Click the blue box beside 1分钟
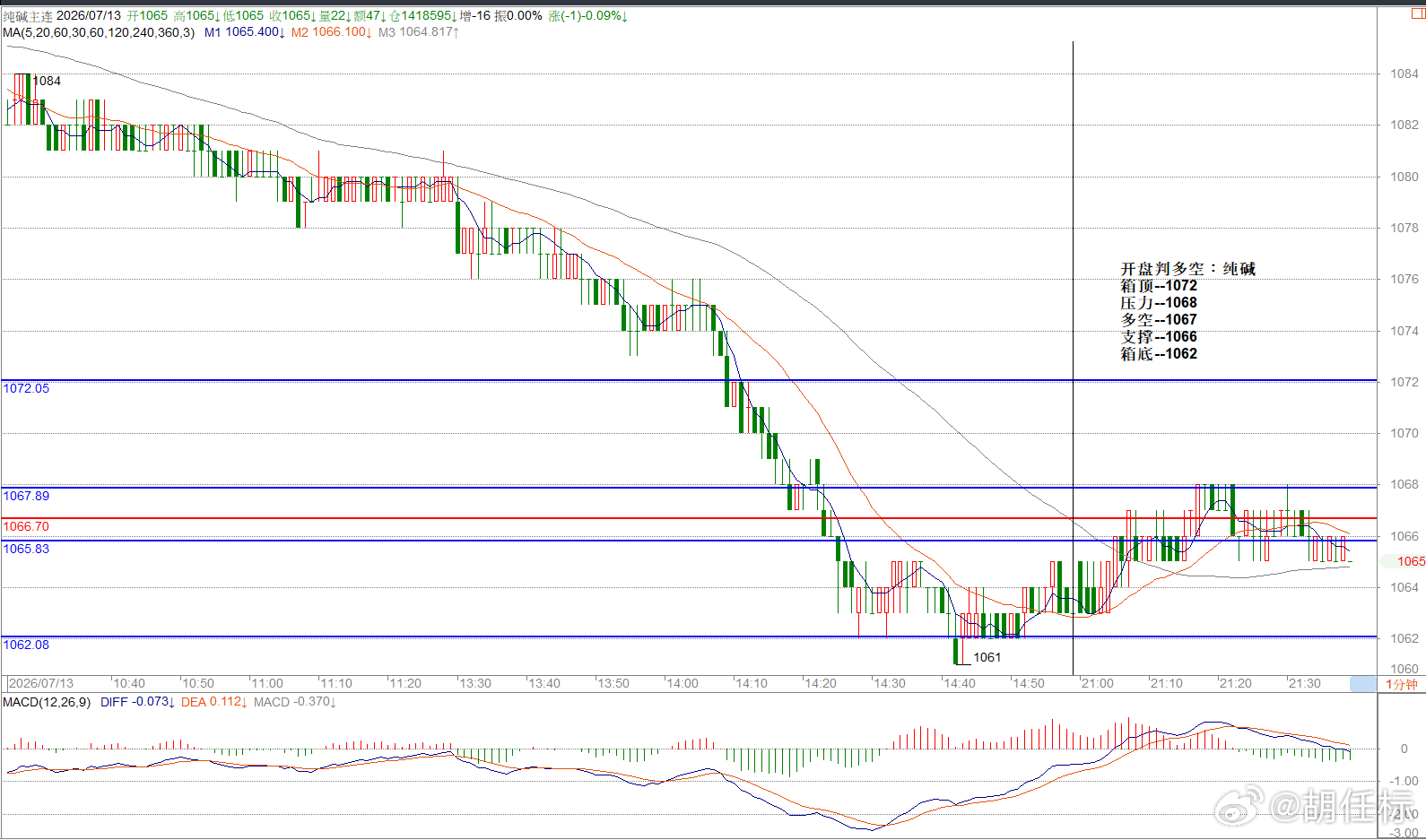 pyautogui.click(x=1363, y=684)
